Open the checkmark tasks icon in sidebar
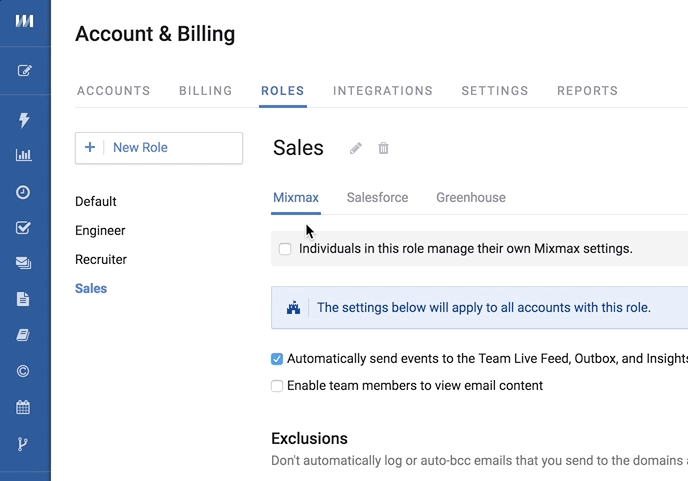This screenshot has width=688, height=481. click(24, 227)
